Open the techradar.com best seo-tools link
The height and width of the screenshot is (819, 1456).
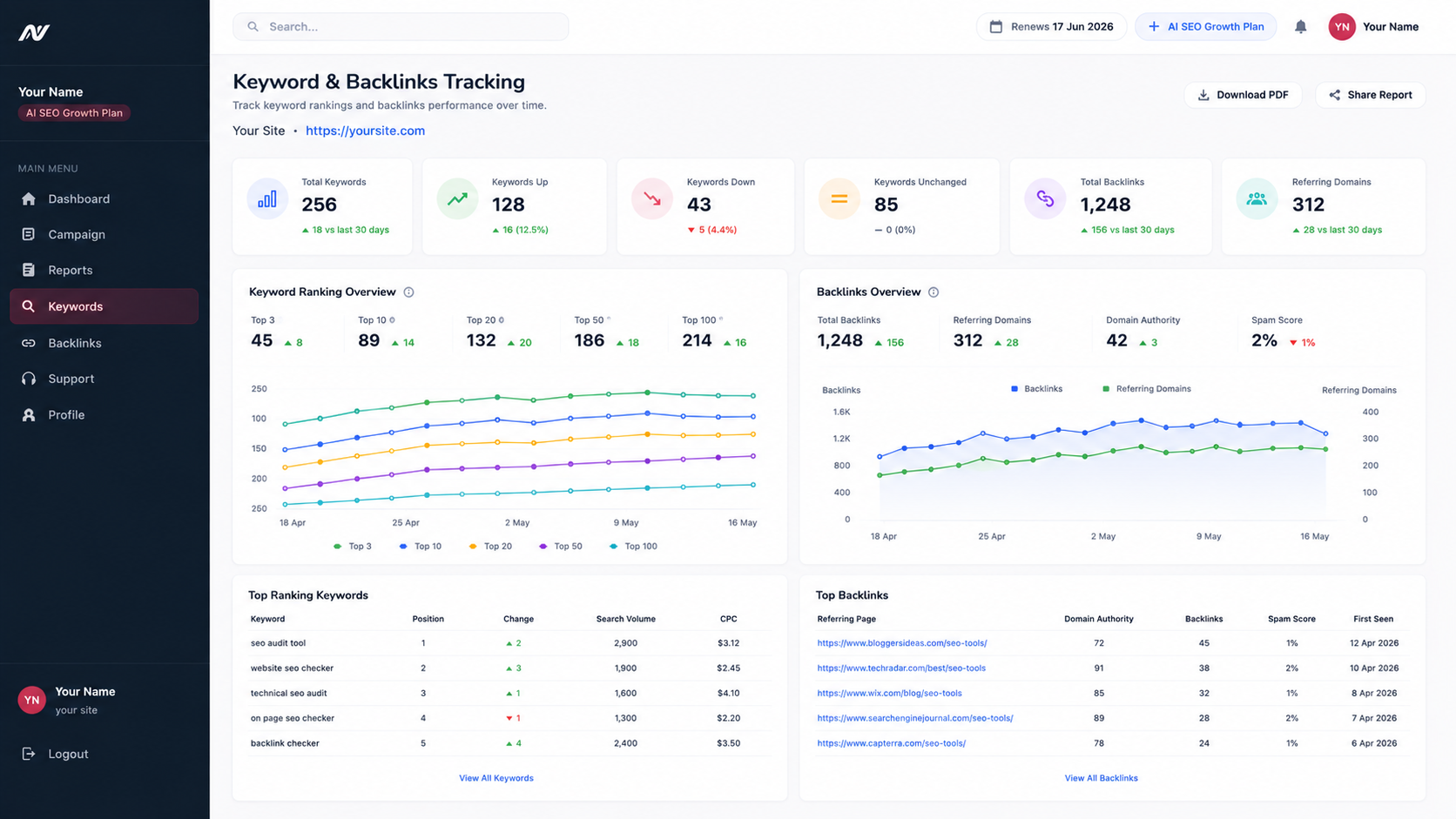point(901,668)
